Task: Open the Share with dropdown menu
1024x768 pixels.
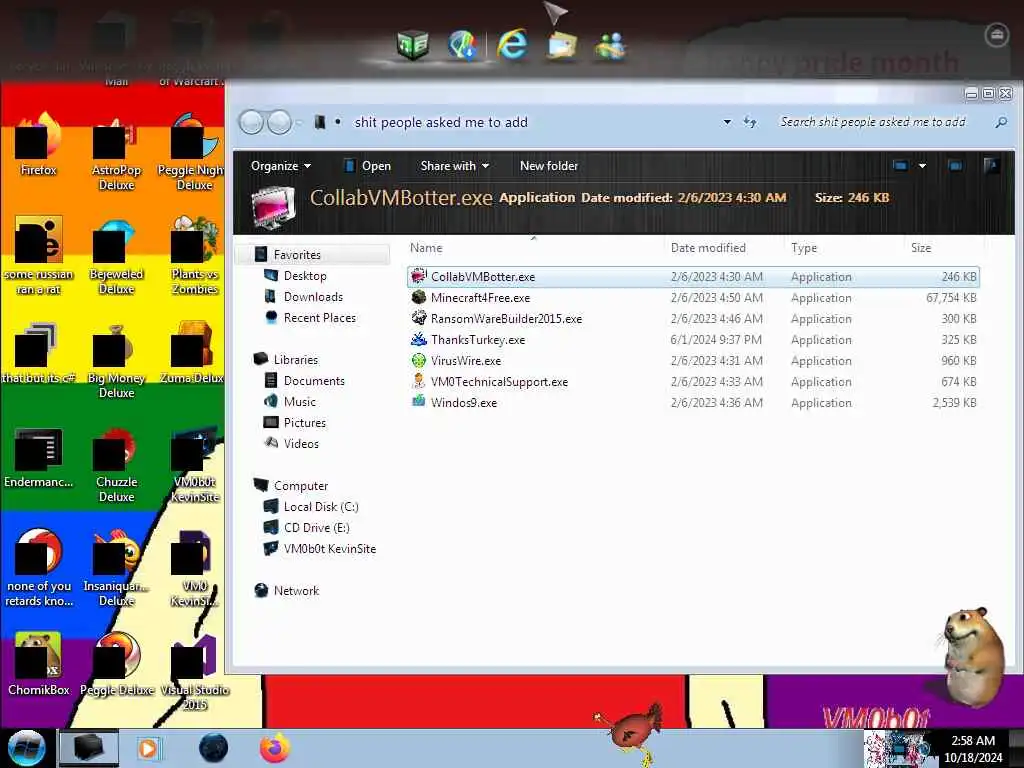Action: click(455, 166)
